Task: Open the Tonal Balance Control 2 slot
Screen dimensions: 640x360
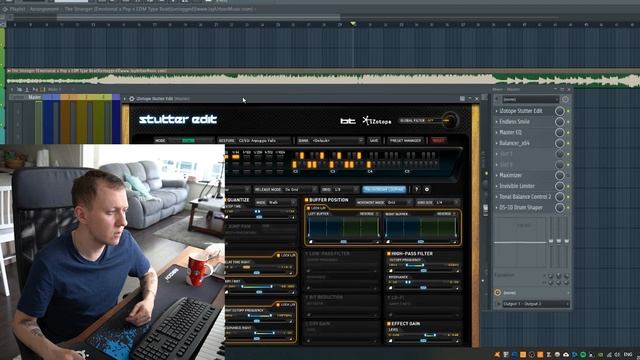Action: (525, 197)
